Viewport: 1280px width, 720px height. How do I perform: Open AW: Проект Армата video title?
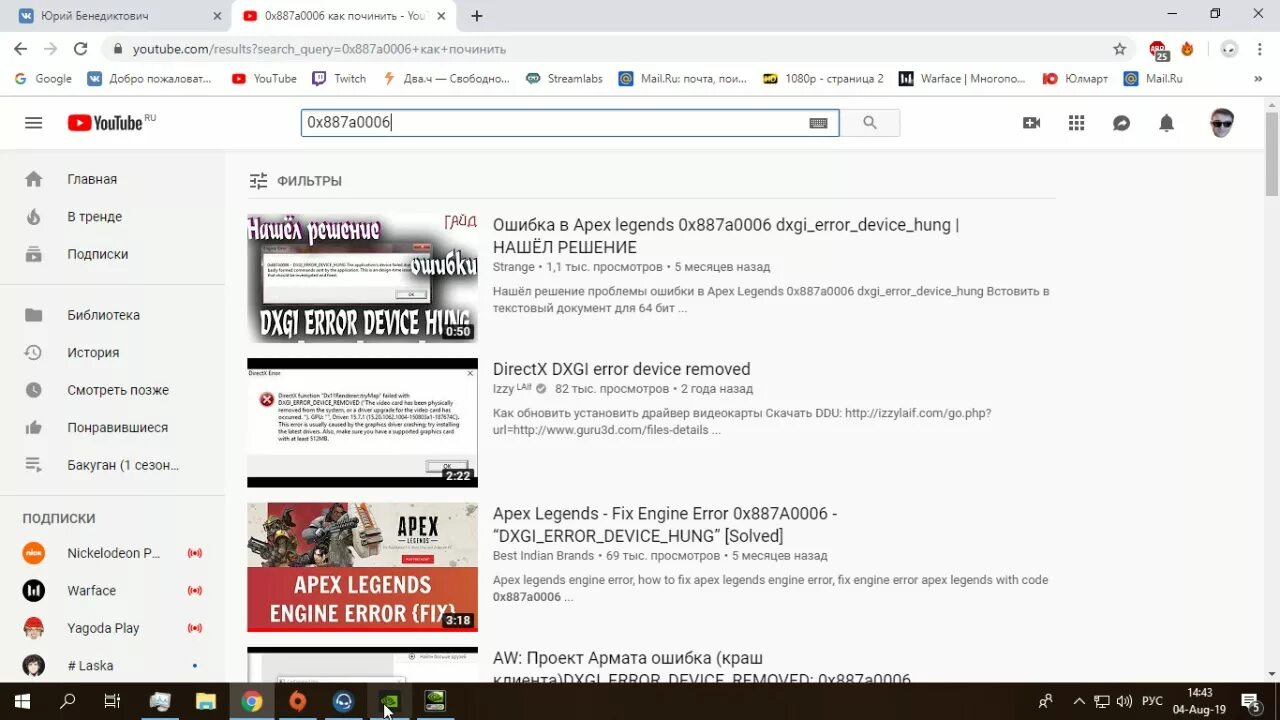[702, 669]
